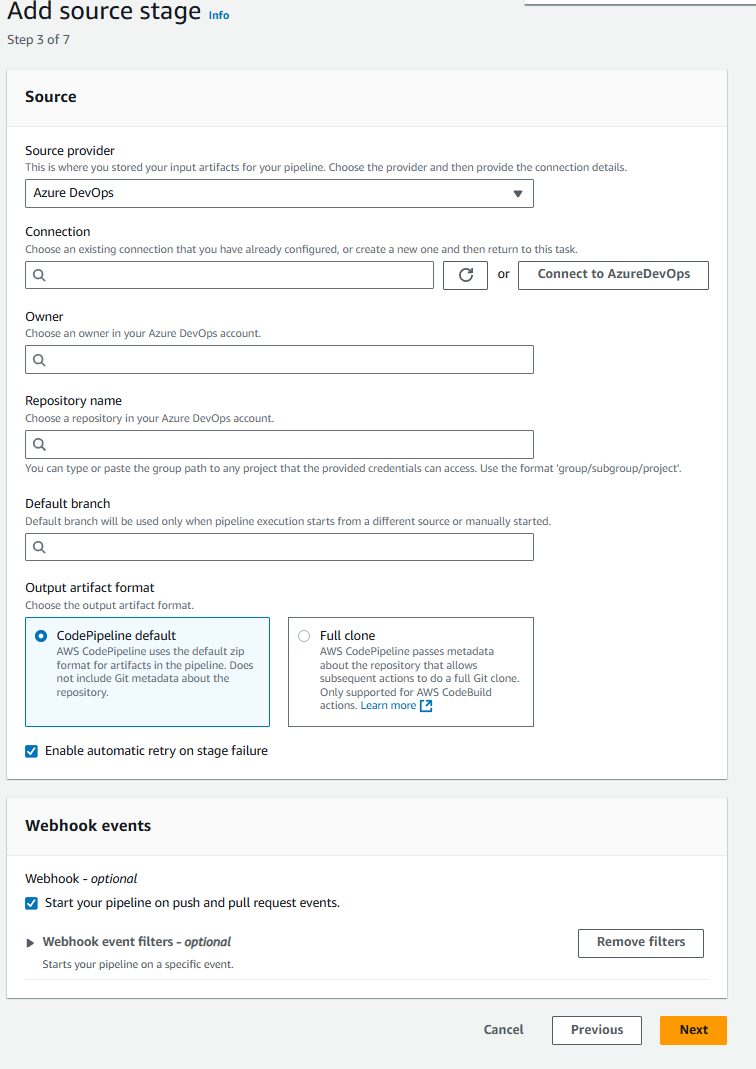
Task: Expand the Webhook event filters section
Action: coord(30,941)
